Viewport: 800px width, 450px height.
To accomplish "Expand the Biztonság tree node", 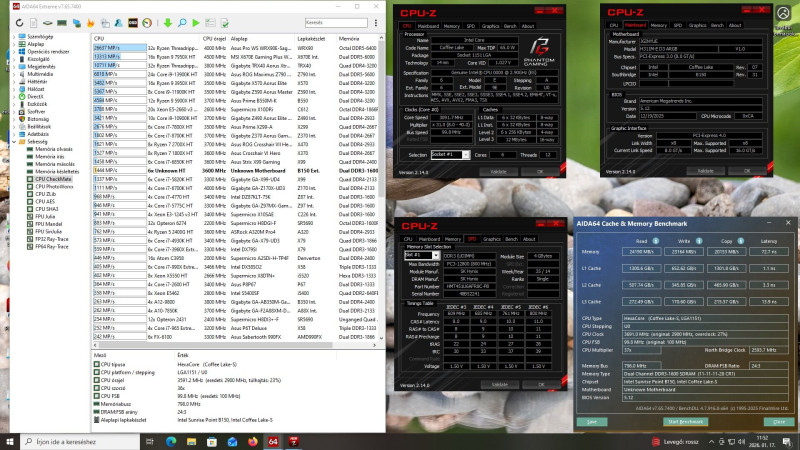I will [x=14, y=119].
